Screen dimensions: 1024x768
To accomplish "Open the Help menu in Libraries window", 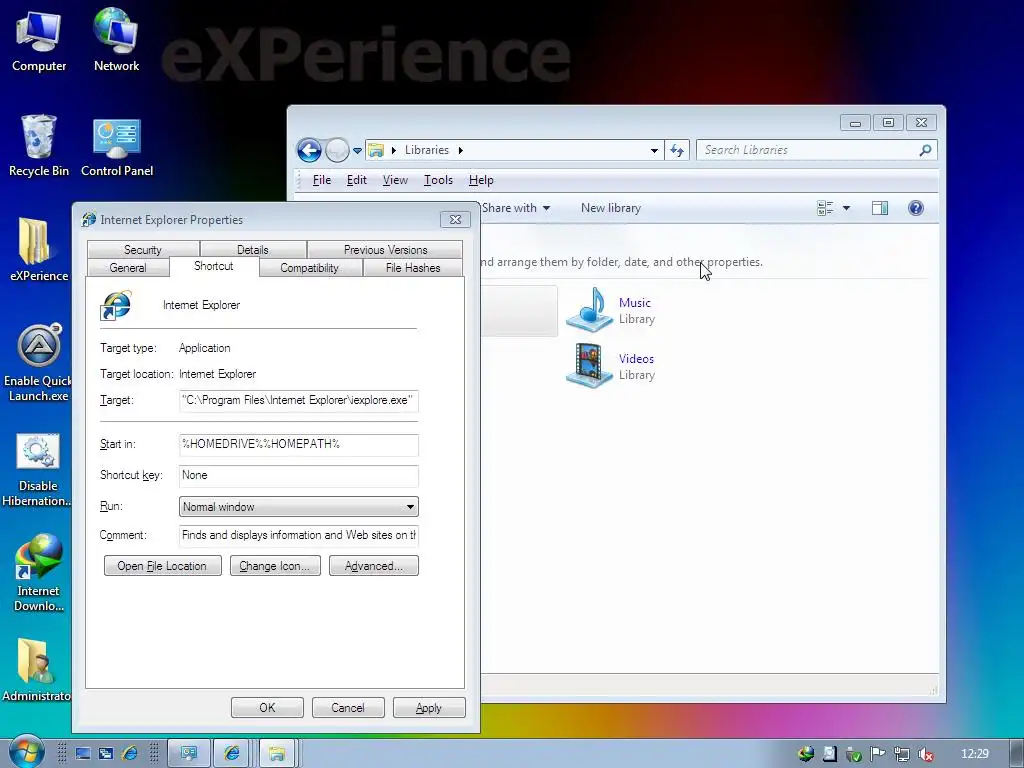I will [x=481, y=180].
